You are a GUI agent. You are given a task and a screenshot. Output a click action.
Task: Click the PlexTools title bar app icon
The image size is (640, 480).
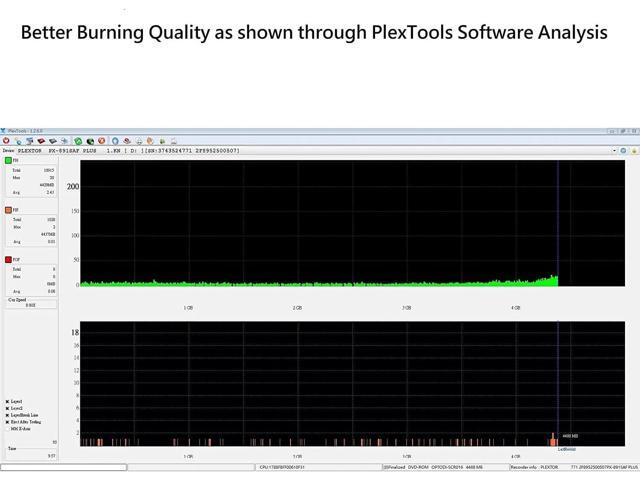pyautogui.click(x=3, y=131)
